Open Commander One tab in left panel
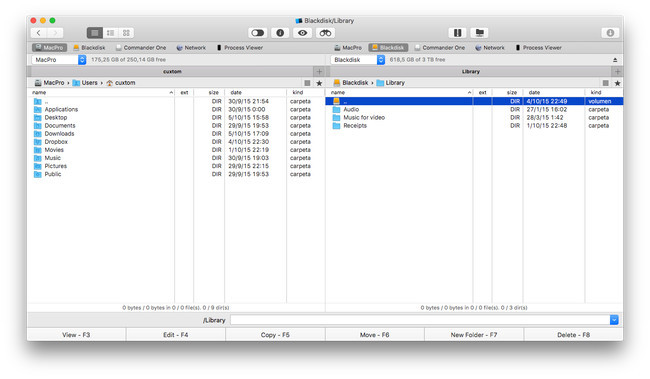 [141, 48]
